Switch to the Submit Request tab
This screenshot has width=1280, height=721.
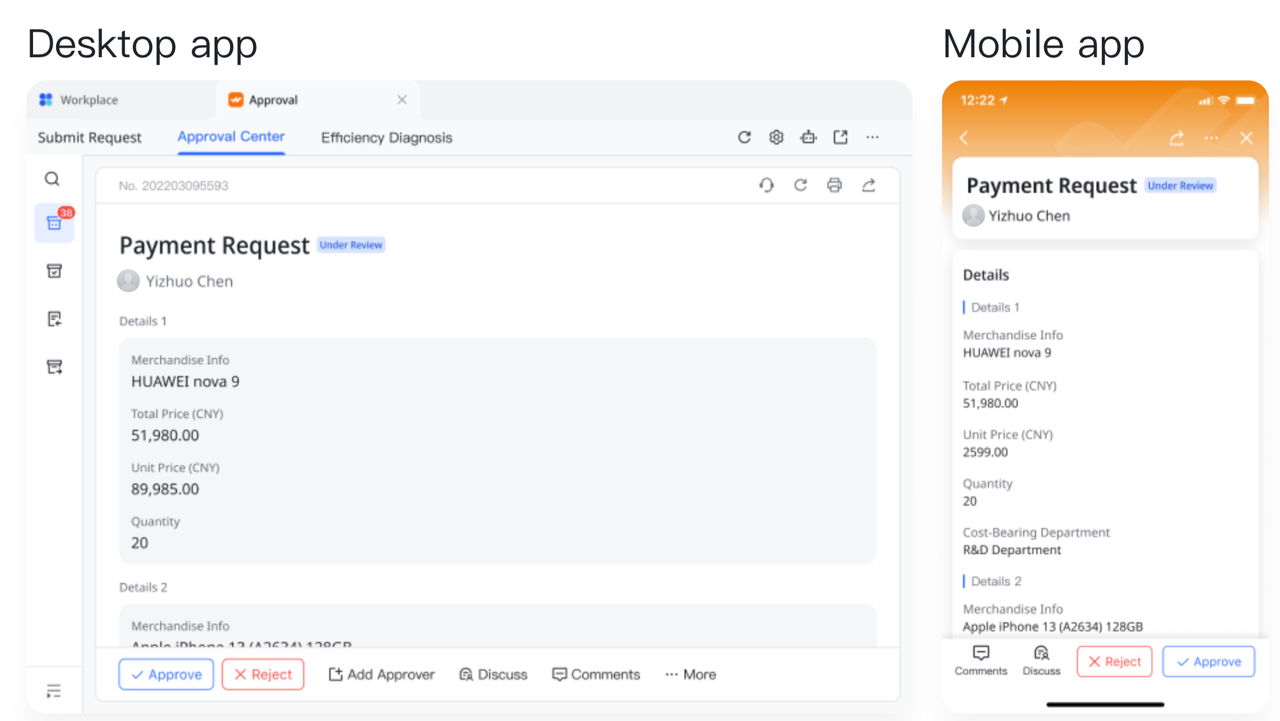pyautogui.click(x=89, y=138)
